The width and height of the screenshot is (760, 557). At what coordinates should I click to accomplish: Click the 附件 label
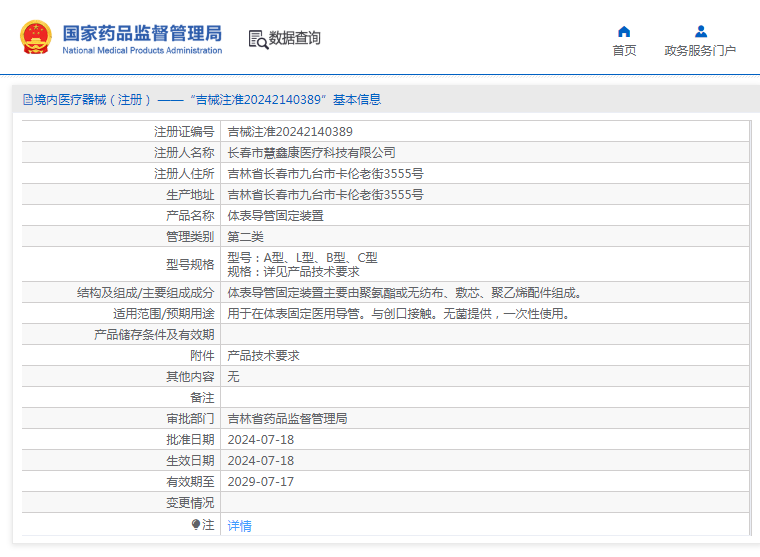(x=202, y=356)
